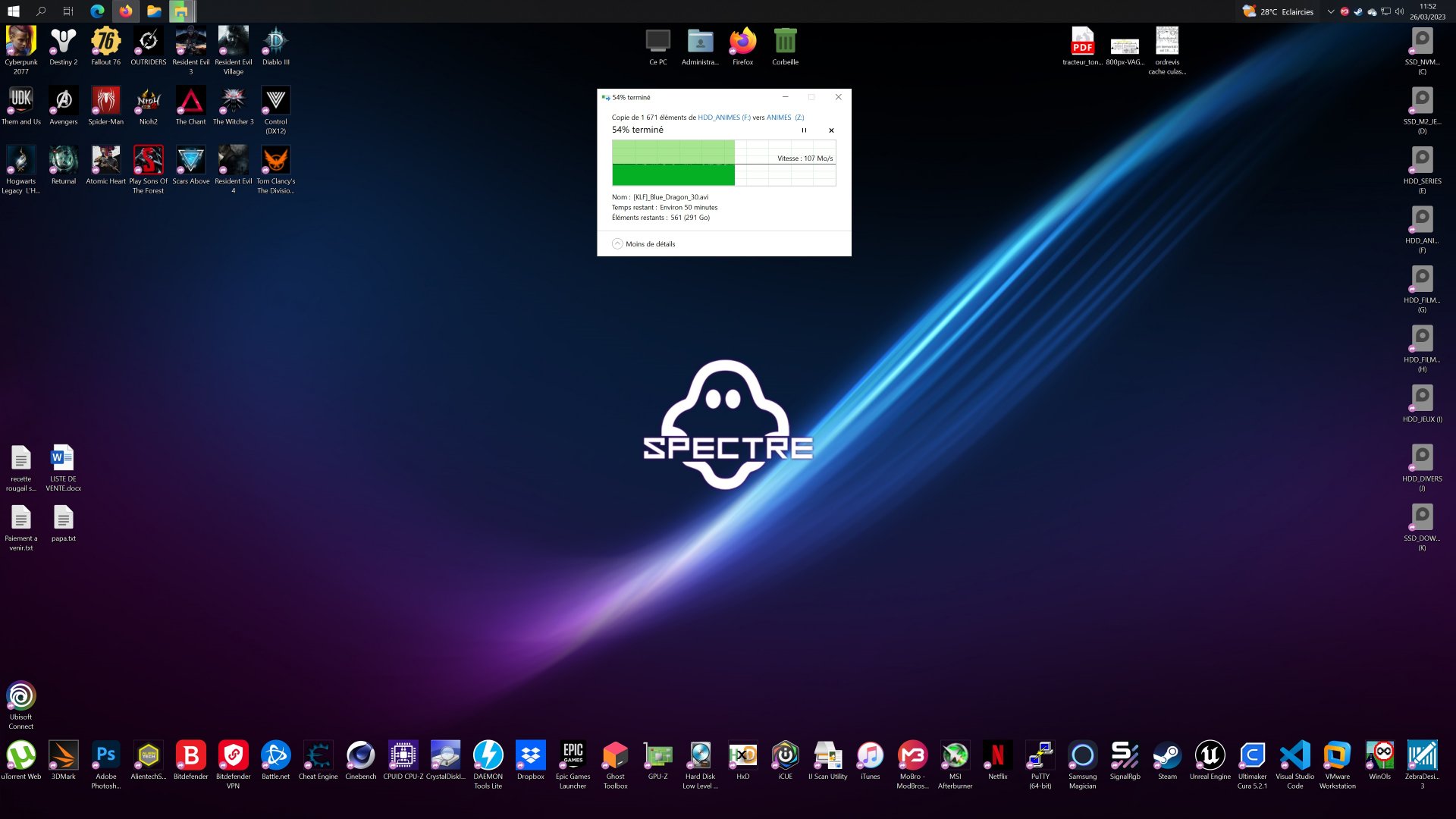Open the Corbeille recycle bin
Image resolution: width=1456 pixels, height=819 pixels.
point(786,45)
